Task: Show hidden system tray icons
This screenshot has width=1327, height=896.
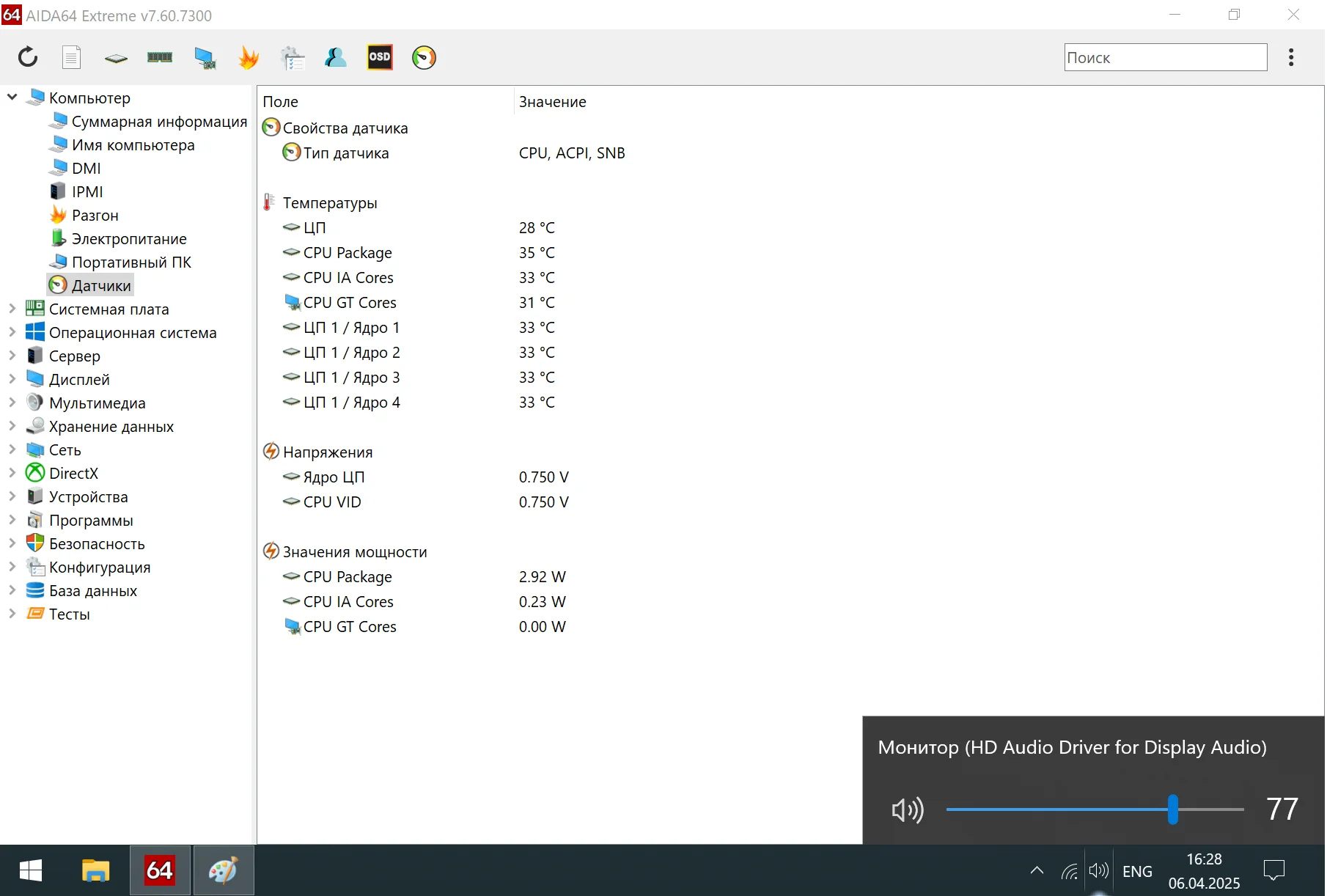Action: coord(1037,871)
